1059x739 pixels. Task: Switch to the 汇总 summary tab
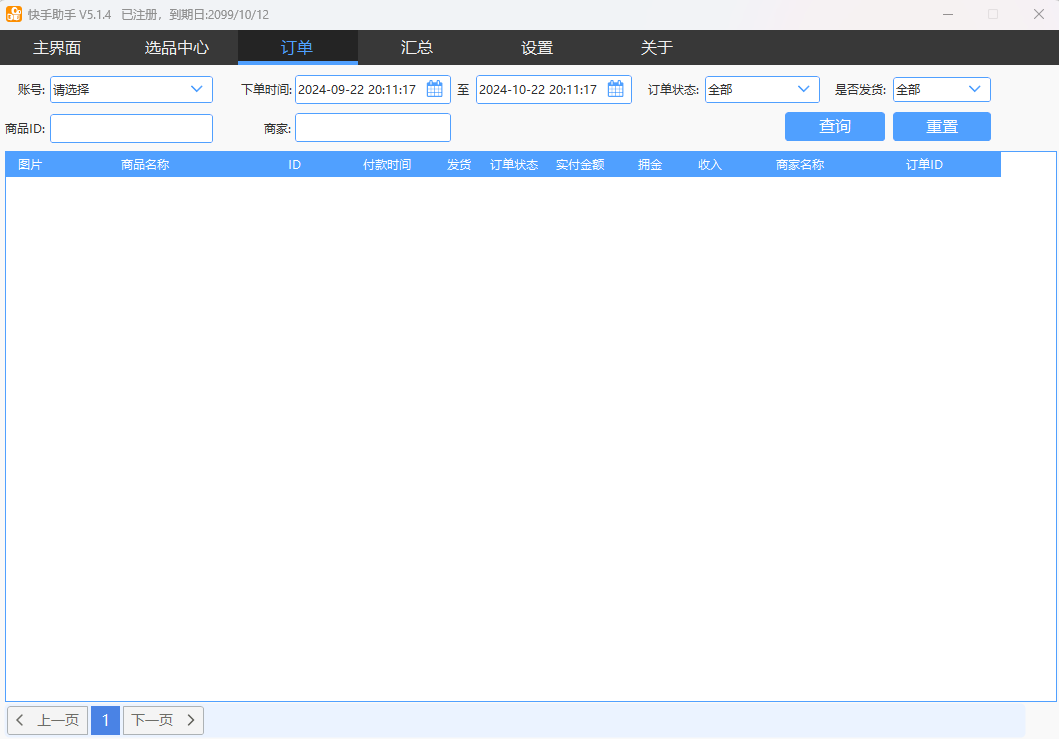point(417,47)
